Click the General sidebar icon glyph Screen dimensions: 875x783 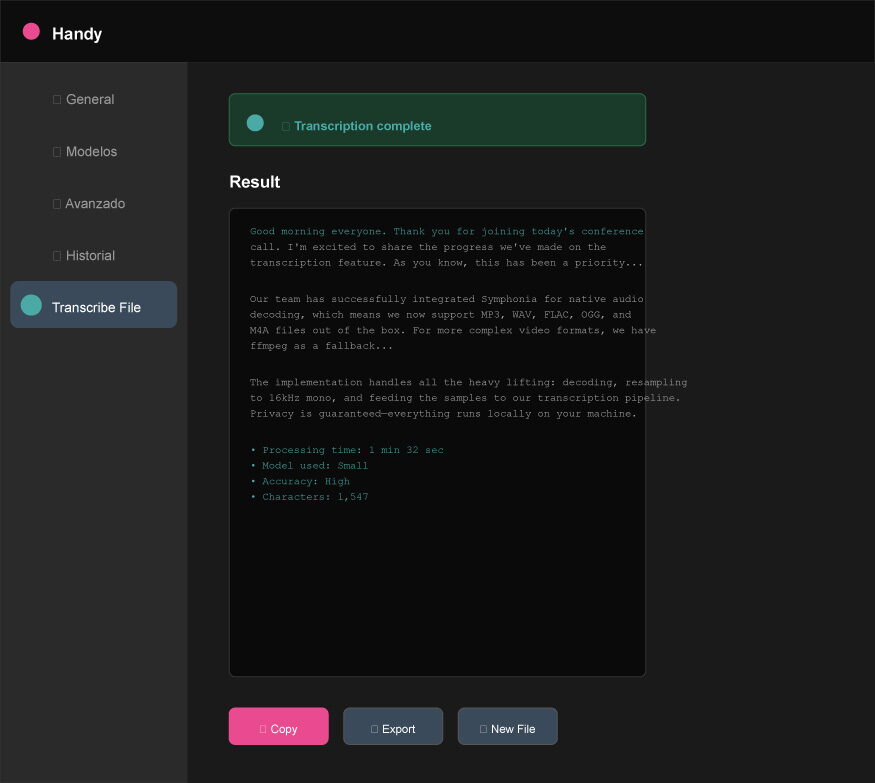coord(57,100)
